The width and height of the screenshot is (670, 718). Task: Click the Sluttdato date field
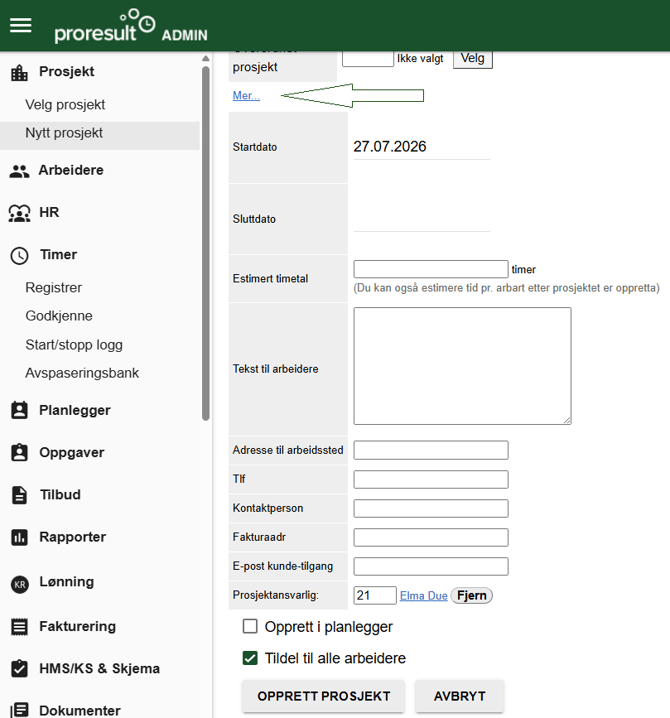[x=422, y=220]
